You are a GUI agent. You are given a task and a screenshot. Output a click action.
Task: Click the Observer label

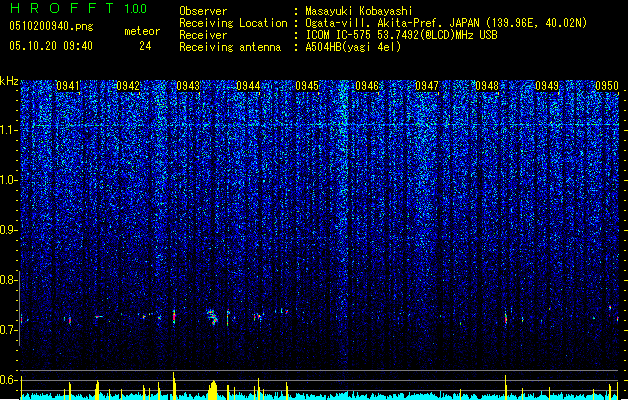pos(203,11)
